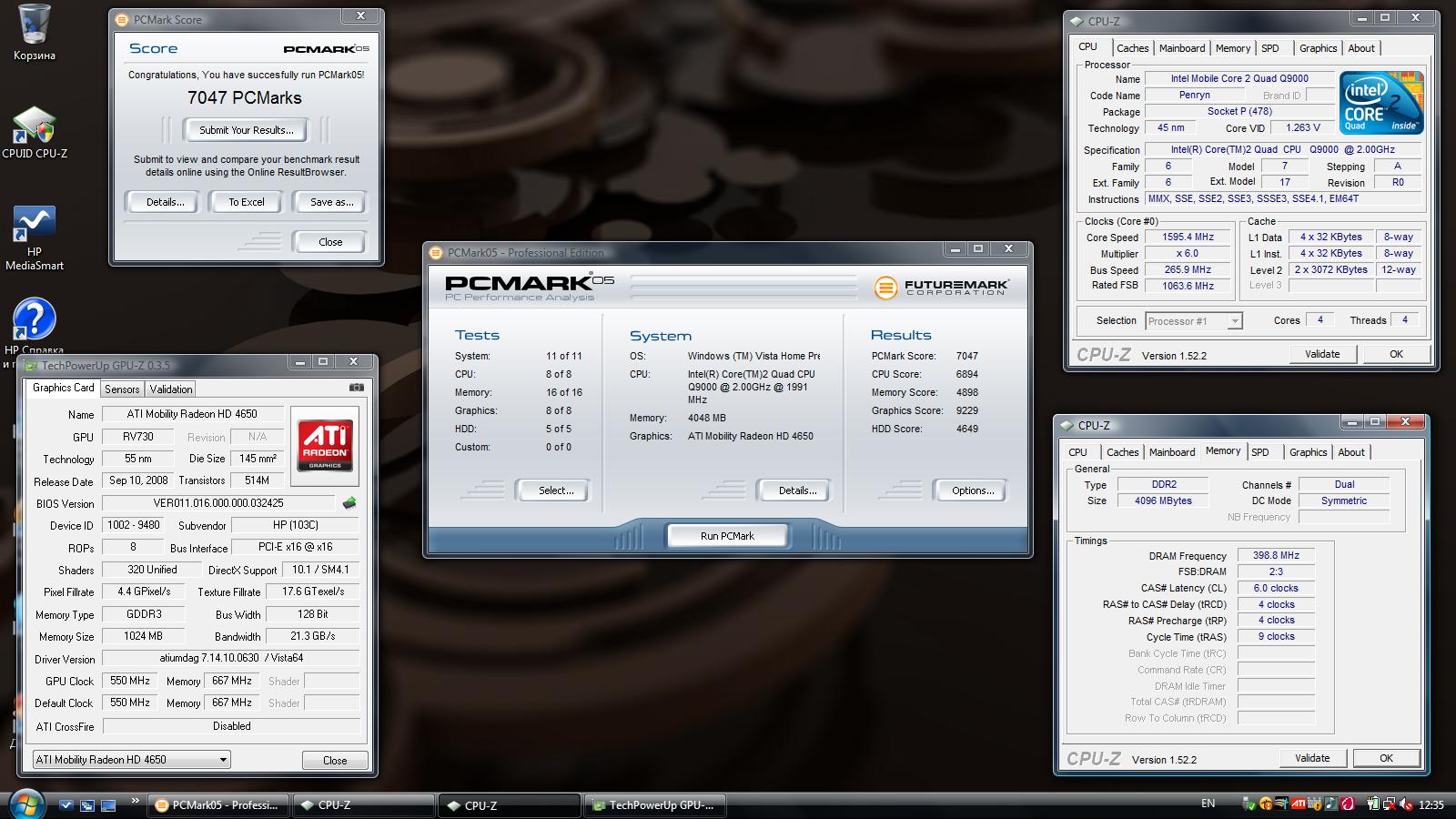
Task: Click the grid calendar warning tray icon
Action: (1314, 804)
